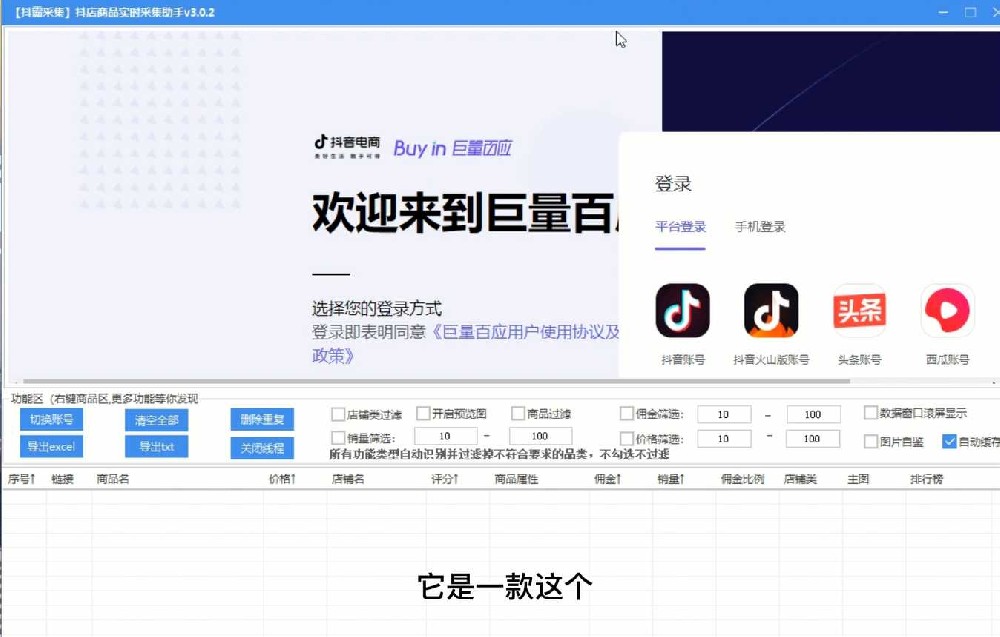
Task: Click the 店铺类 column header
Action: pos(800,479)
